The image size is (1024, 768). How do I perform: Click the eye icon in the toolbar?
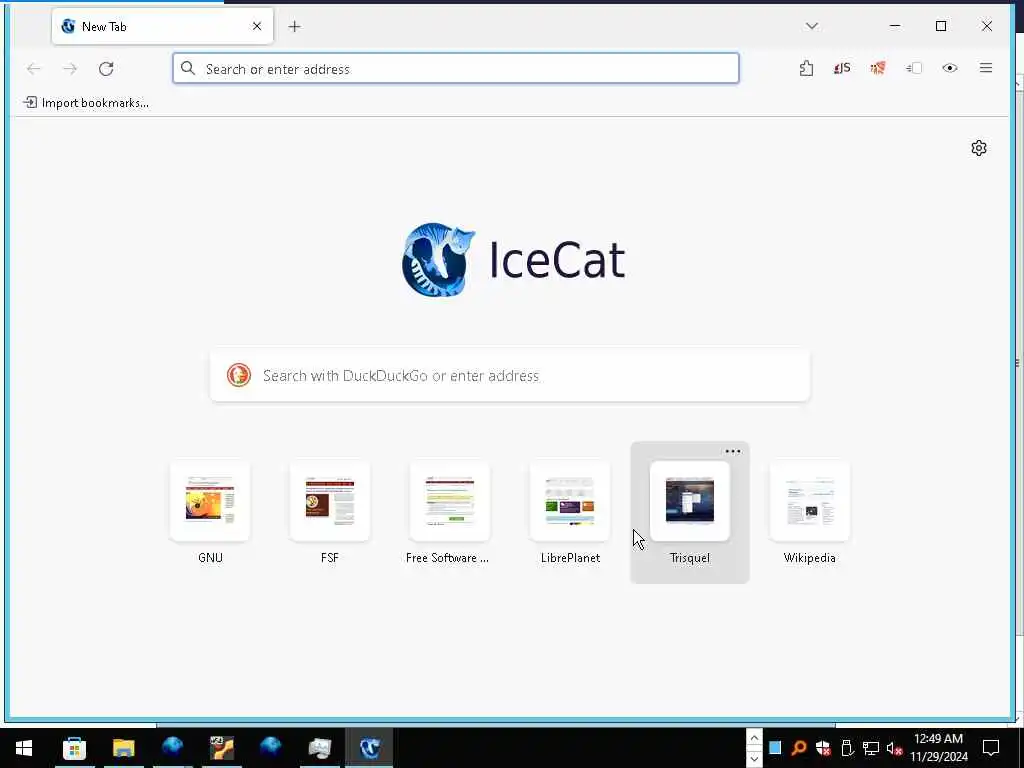[950, 68]
